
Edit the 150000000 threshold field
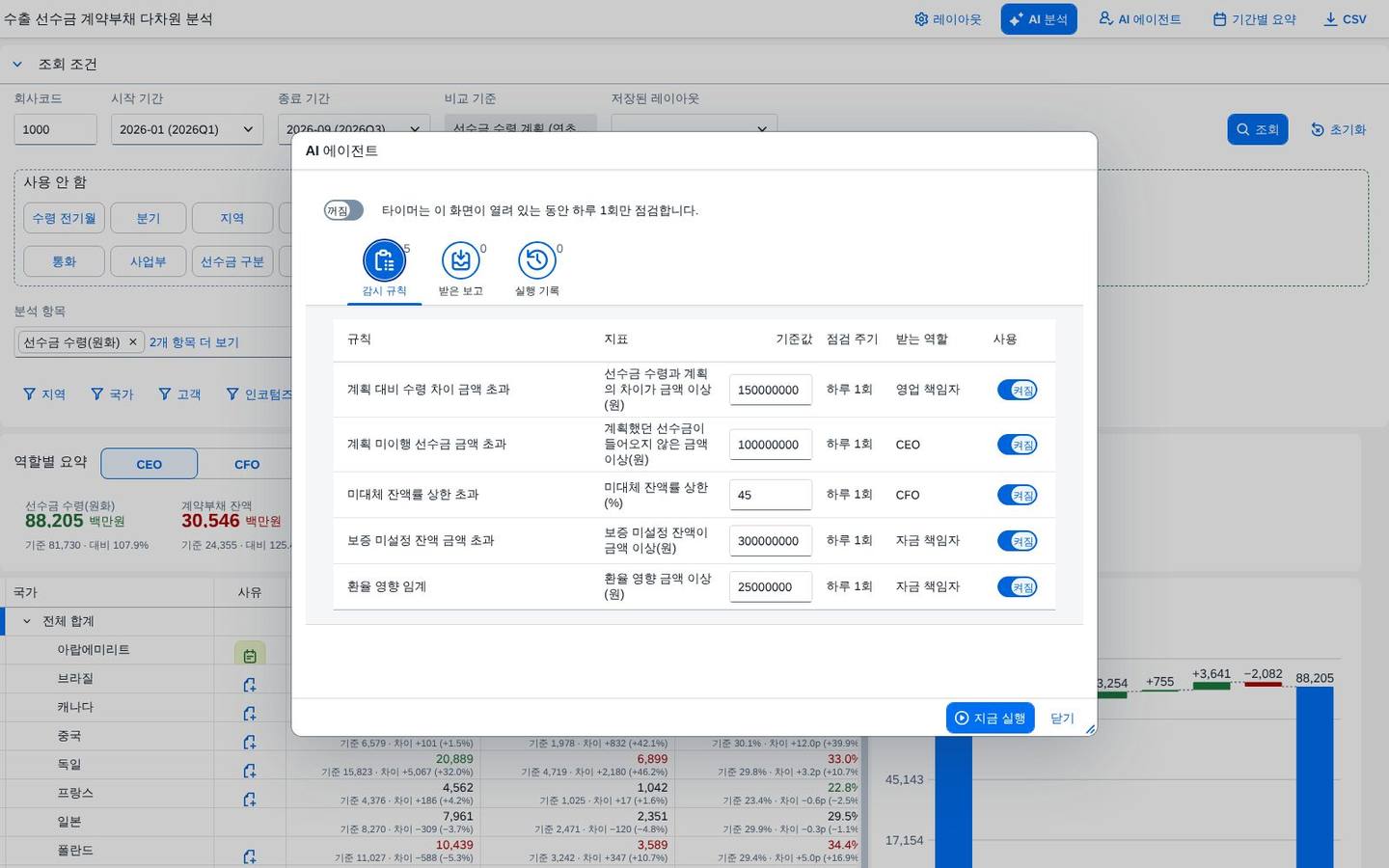click(x=771, y=390)
